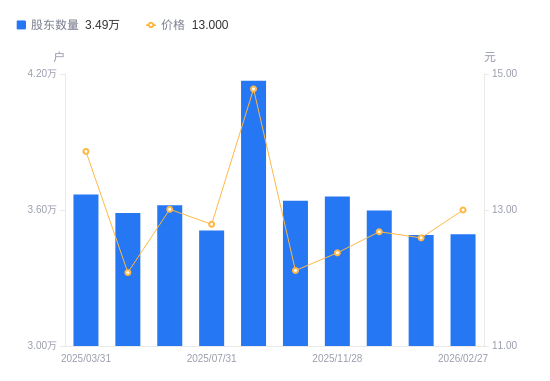Click the peak price point near 15.00
The image size is (550, 381).
click(254, 89)
